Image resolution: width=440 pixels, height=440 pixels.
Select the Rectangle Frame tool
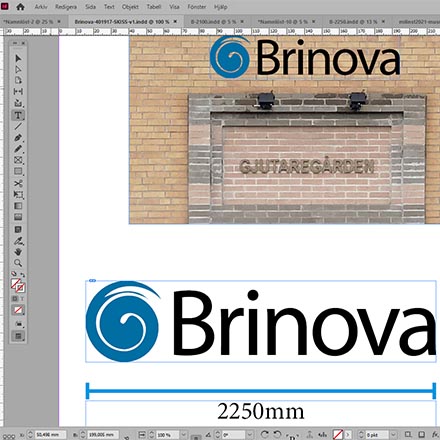18,160
